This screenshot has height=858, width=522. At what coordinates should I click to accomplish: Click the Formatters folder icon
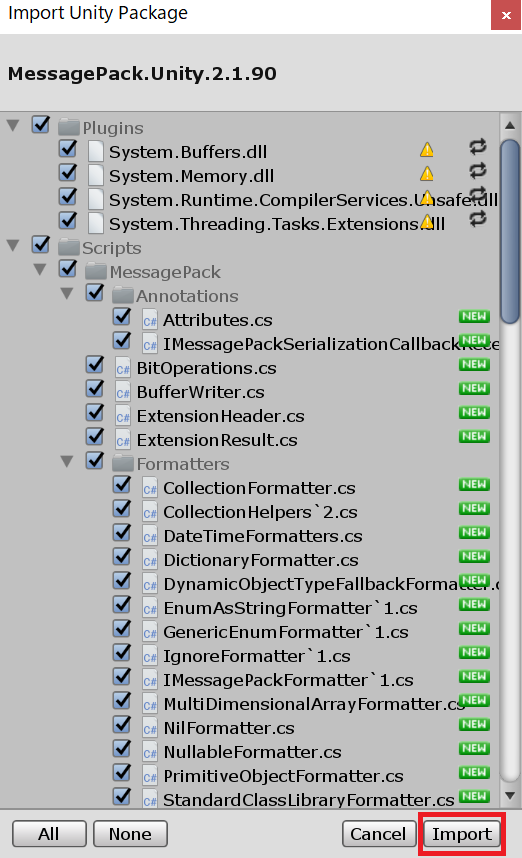click(x=123, y=463)
